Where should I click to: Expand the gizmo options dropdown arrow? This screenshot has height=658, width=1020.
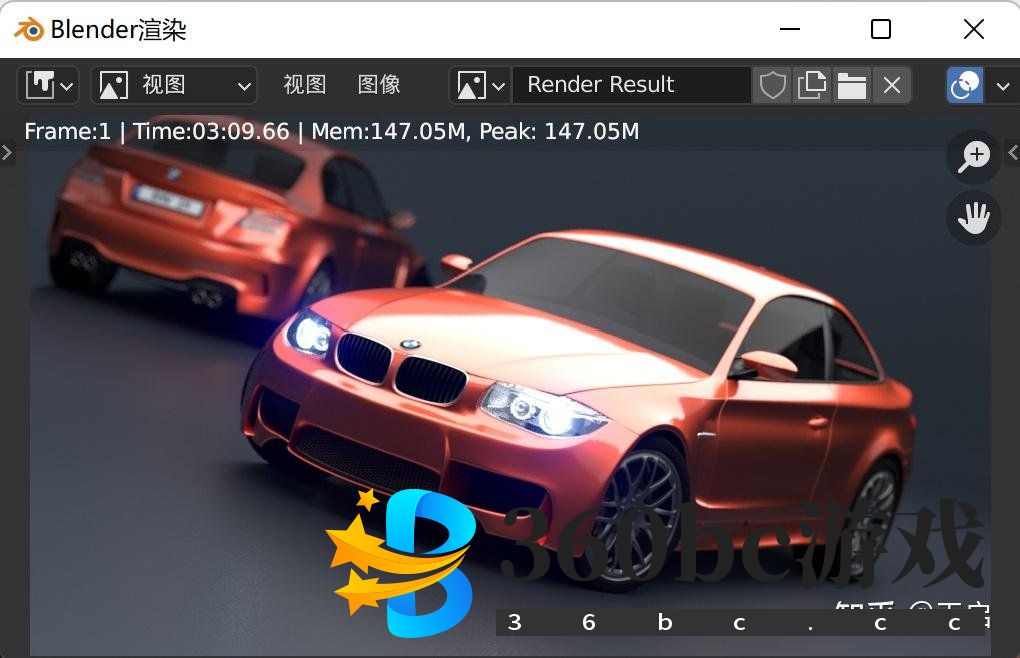point(1003,86)
